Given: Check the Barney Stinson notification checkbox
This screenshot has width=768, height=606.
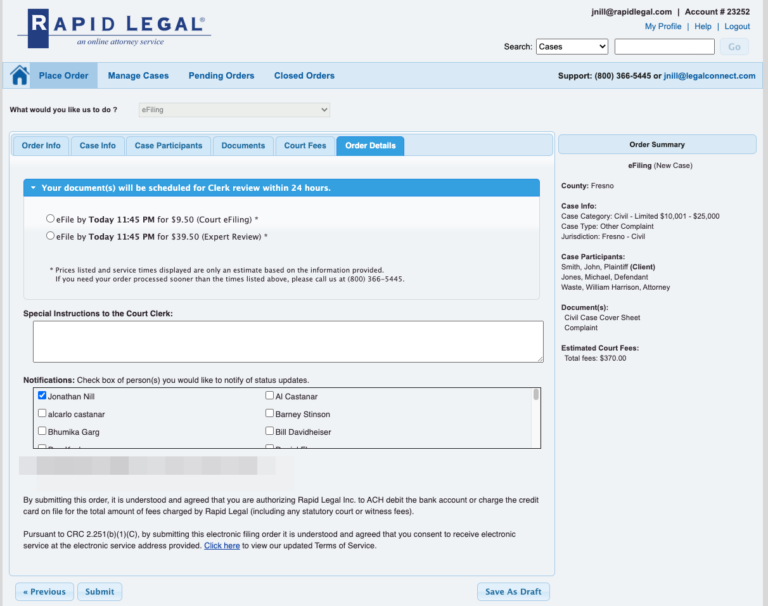Looking at the screenshot, I should pos(269,413).
